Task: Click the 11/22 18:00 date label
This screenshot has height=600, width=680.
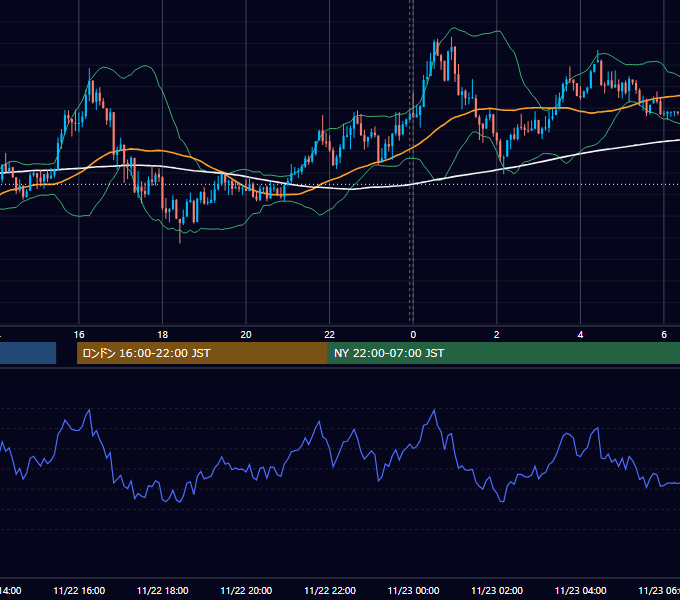Action: (163, 591)
